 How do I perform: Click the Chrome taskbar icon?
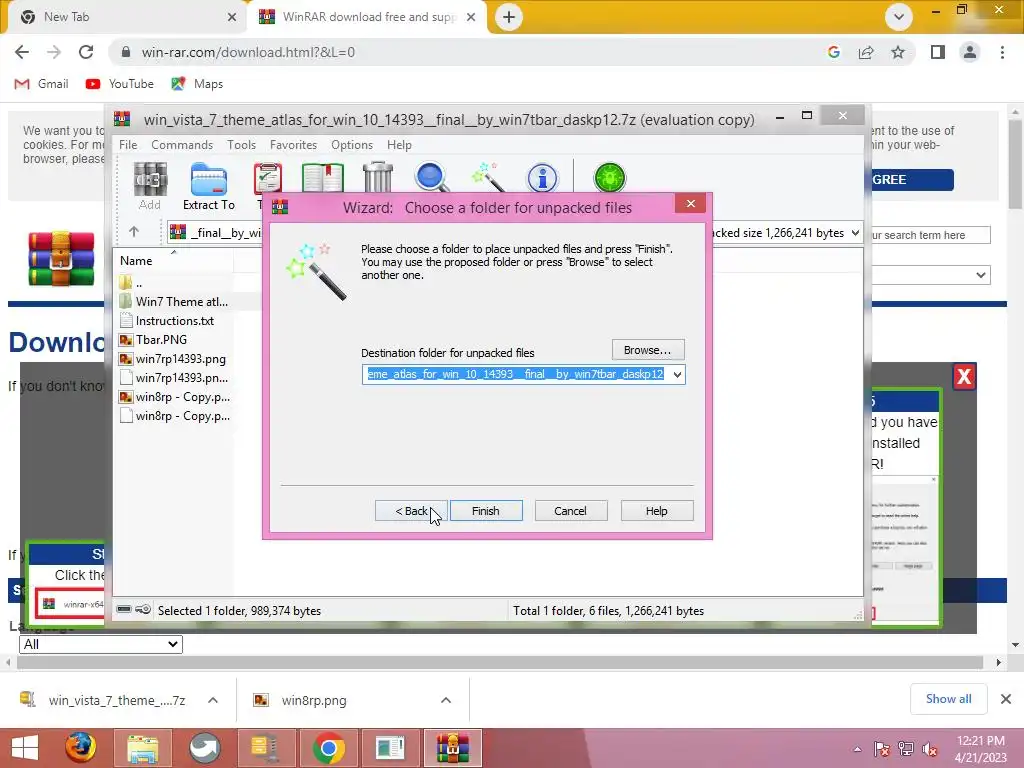point(328,748)
